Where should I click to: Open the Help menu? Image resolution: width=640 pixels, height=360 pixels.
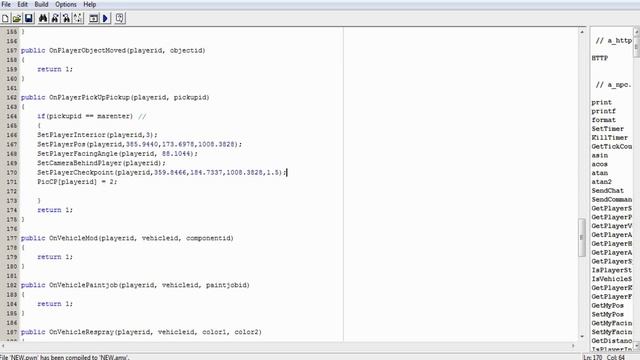coord(90,4)
